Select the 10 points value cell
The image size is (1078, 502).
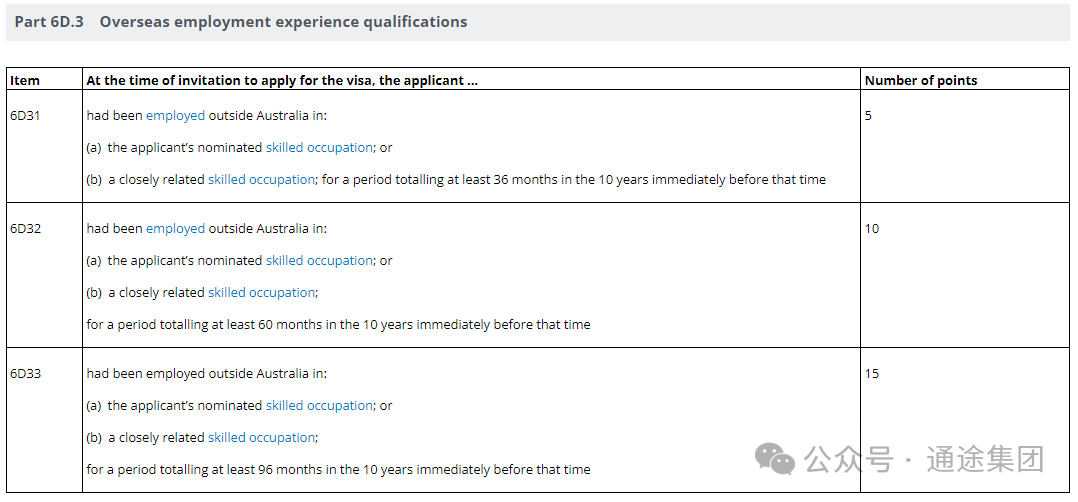pyautogui.click(x=872, y=229)
